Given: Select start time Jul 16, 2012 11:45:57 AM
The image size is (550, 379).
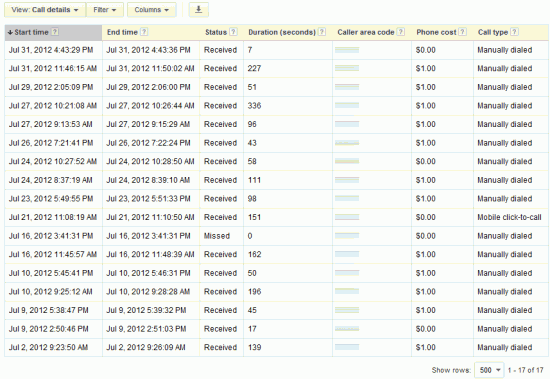Looking at the screenshot, I should [53, 254].
